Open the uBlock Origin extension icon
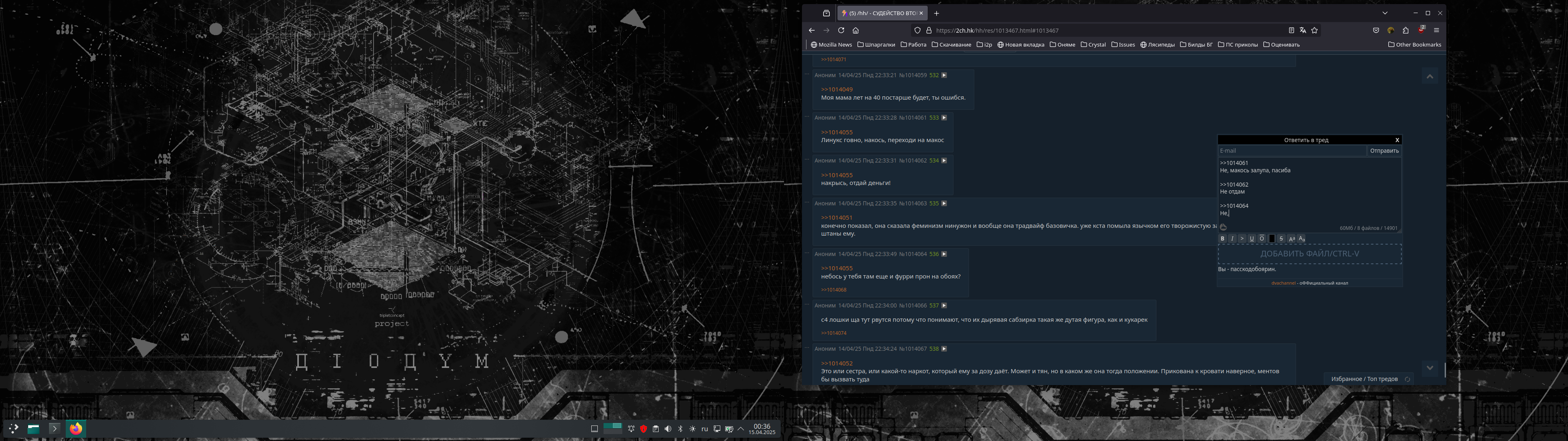The image size is (1568, 441). click(x=1421, y=30)
